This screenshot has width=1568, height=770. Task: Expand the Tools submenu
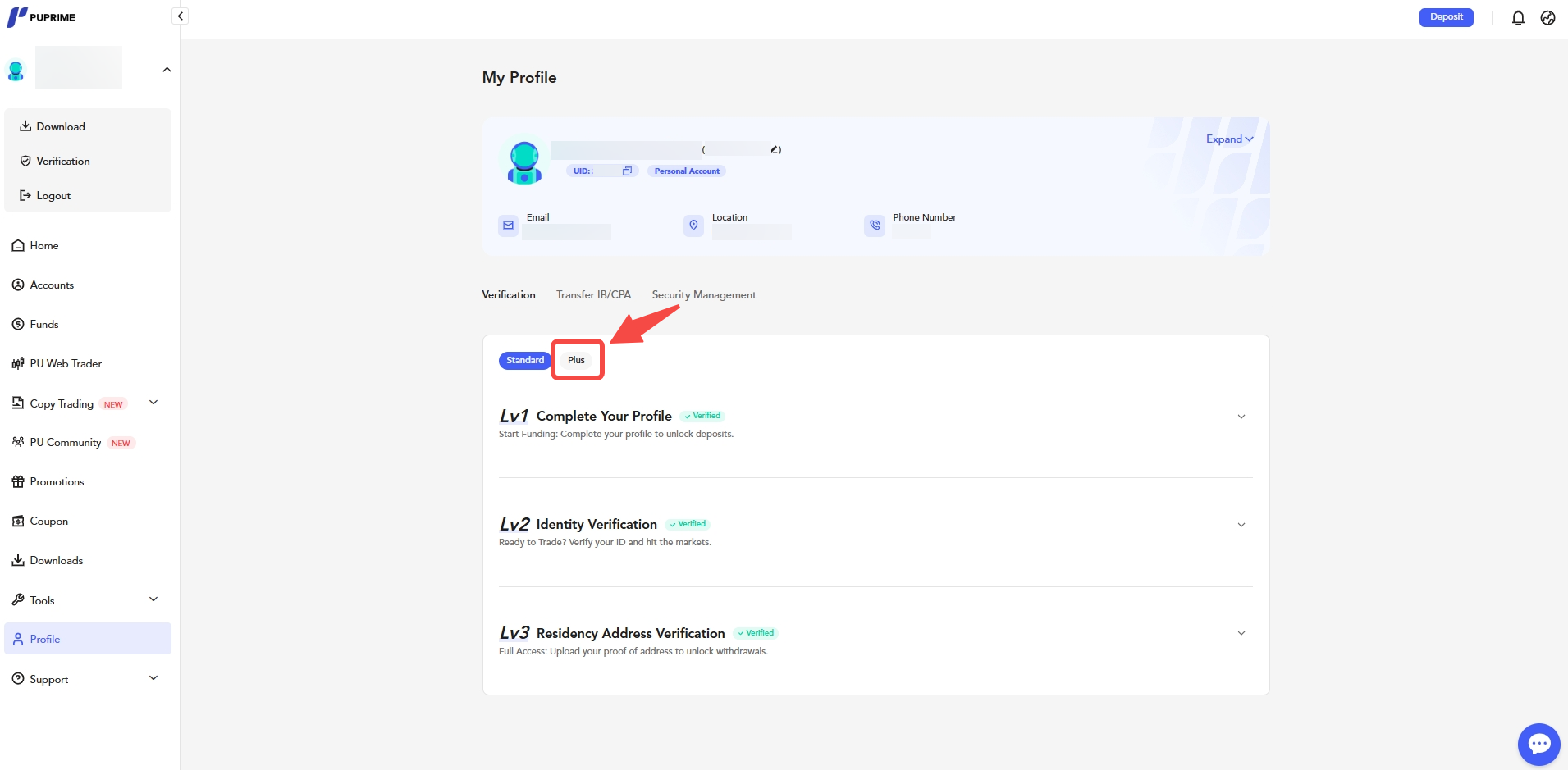153,599
